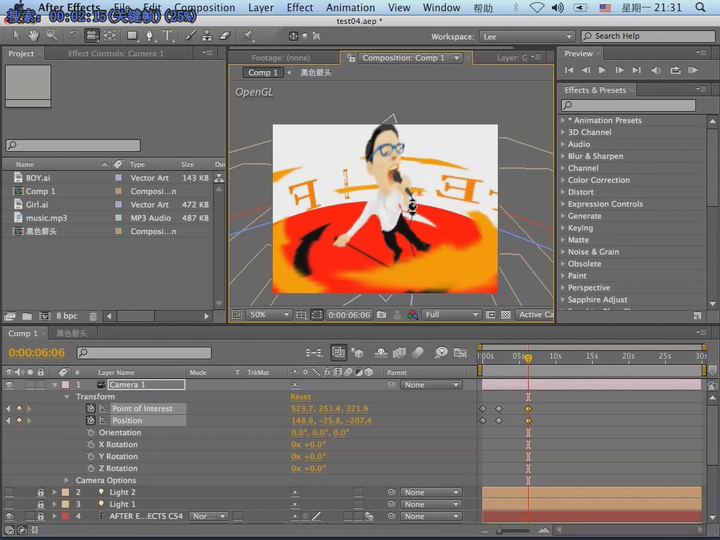Screen dimensions: 720x540
Task: Toggle transparency grid in viewer
Action: [506, 315]
